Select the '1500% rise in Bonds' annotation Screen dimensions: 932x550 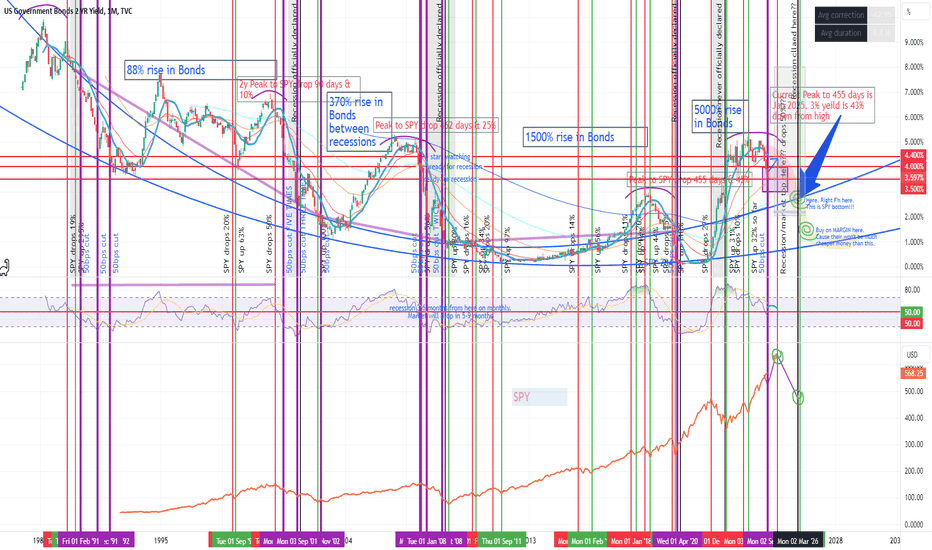tap(585, 137)
